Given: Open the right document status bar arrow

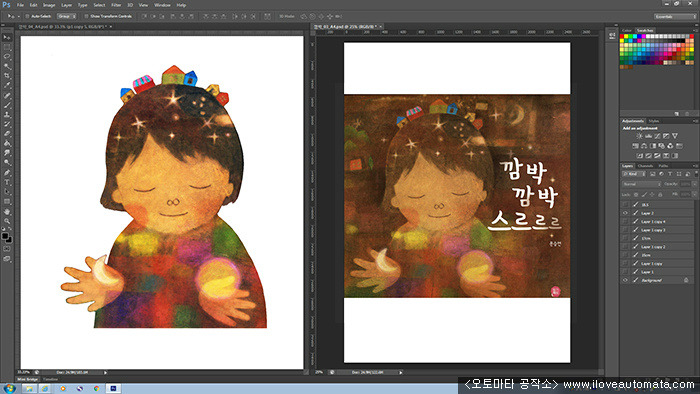Looking at the screenshot, I should (x=400, y=372).
